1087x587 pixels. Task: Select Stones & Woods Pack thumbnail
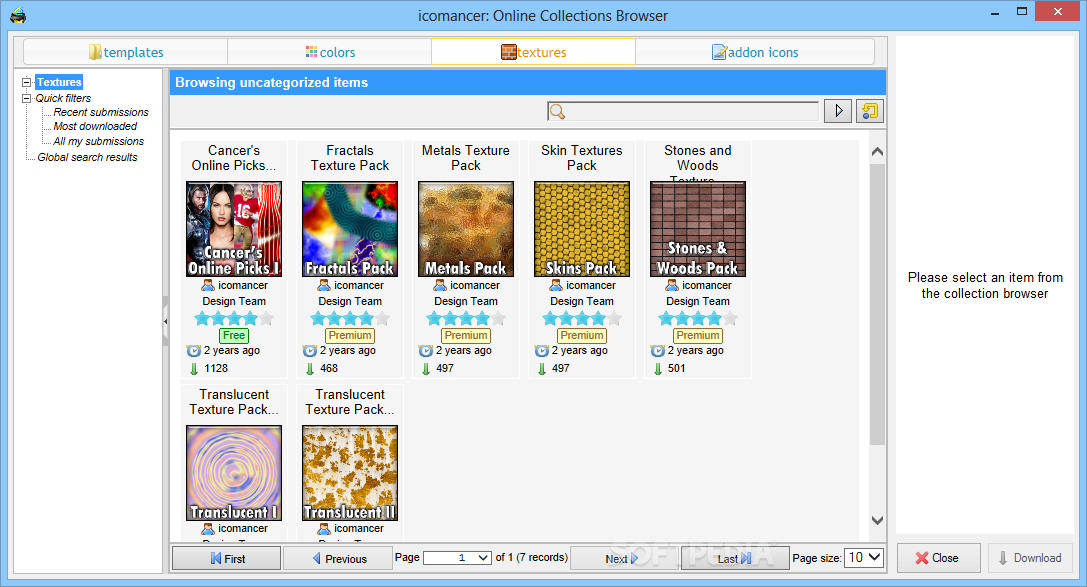(x=697, y=229)
